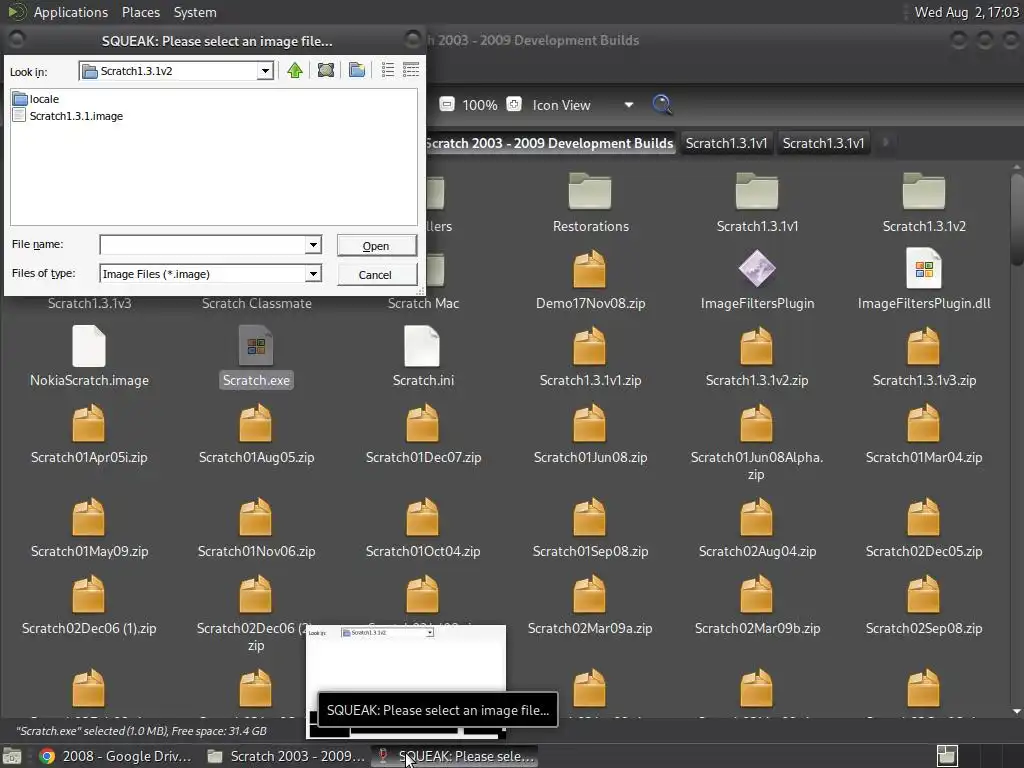Click the Desktop/Home icon in file dialog

click(x=326, y=70)
